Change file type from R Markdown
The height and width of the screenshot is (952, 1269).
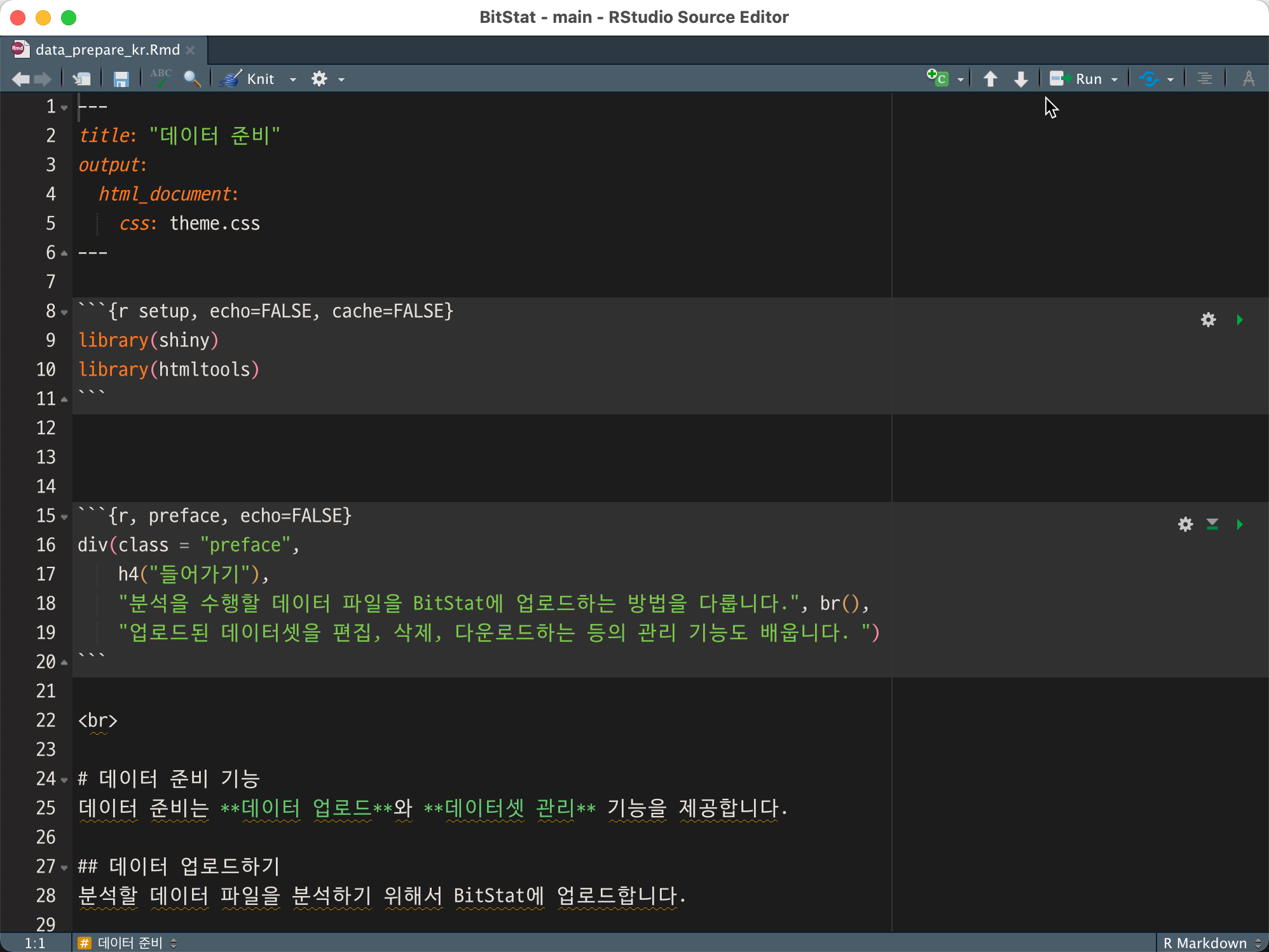1212,943
